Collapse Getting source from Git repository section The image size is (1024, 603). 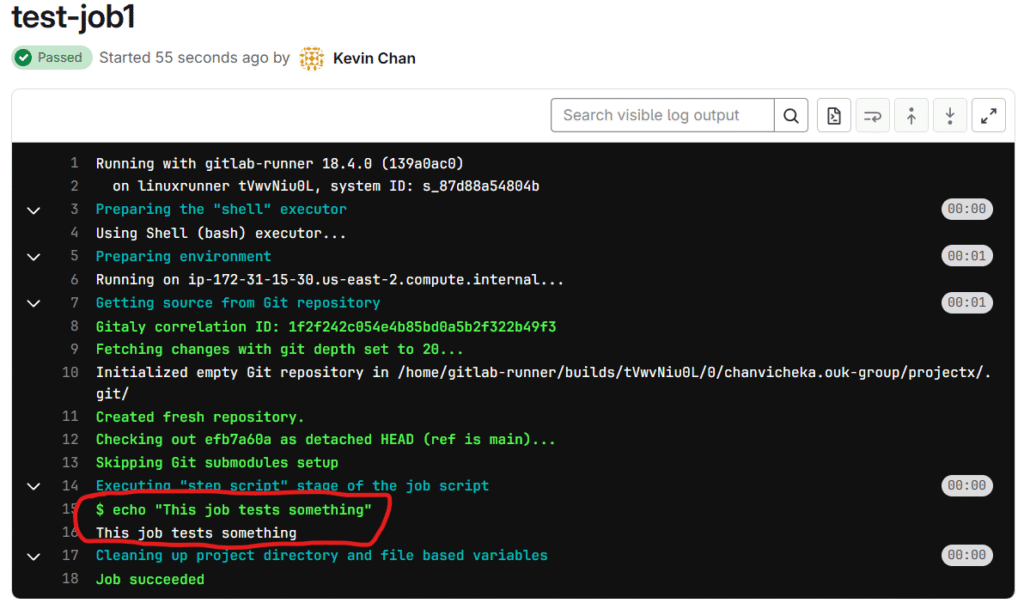click(x=33, y=303)
